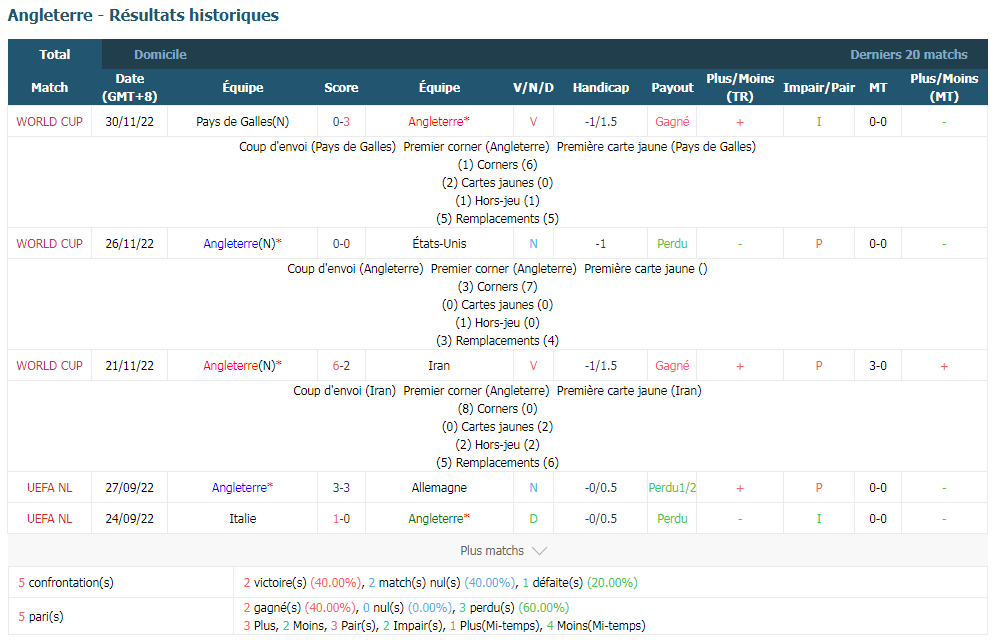This screenshot has width=997, height=640.
Task: Click D result in Italie row
Action: (x=533, y=519)
